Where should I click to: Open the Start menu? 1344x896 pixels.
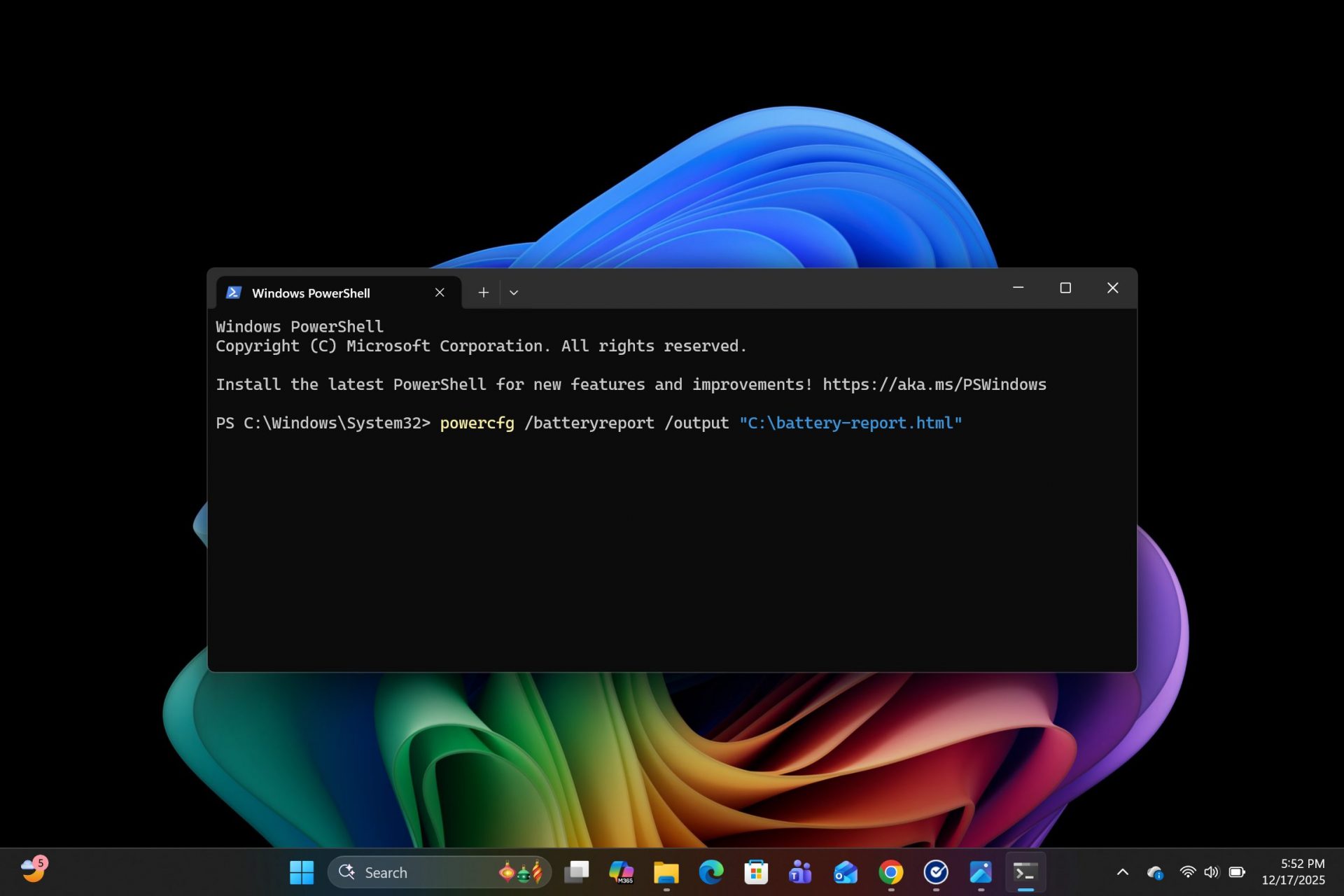pyautogui.click(x=301, y=872)
